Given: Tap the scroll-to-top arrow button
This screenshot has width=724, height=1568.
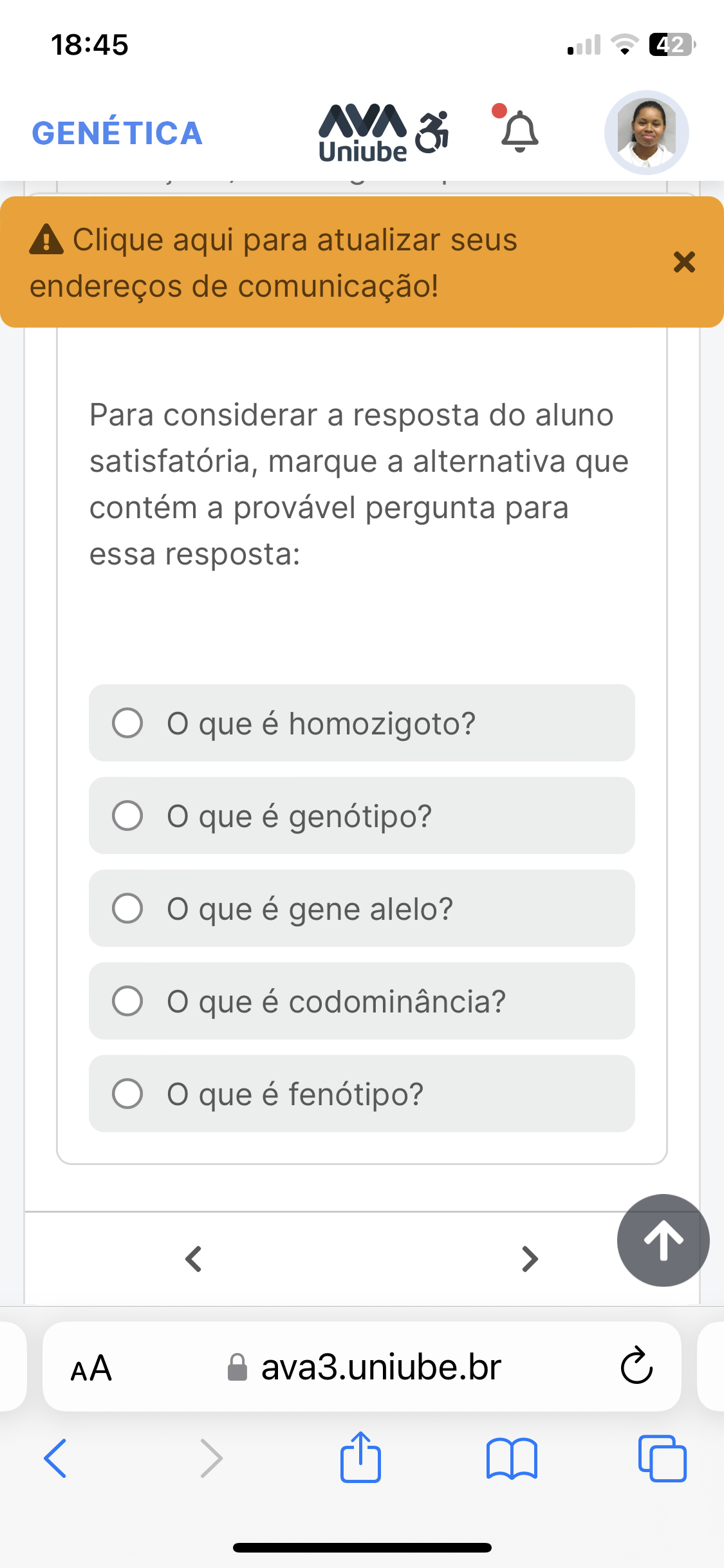Looking at the screenshot, I should point(663,1240).
